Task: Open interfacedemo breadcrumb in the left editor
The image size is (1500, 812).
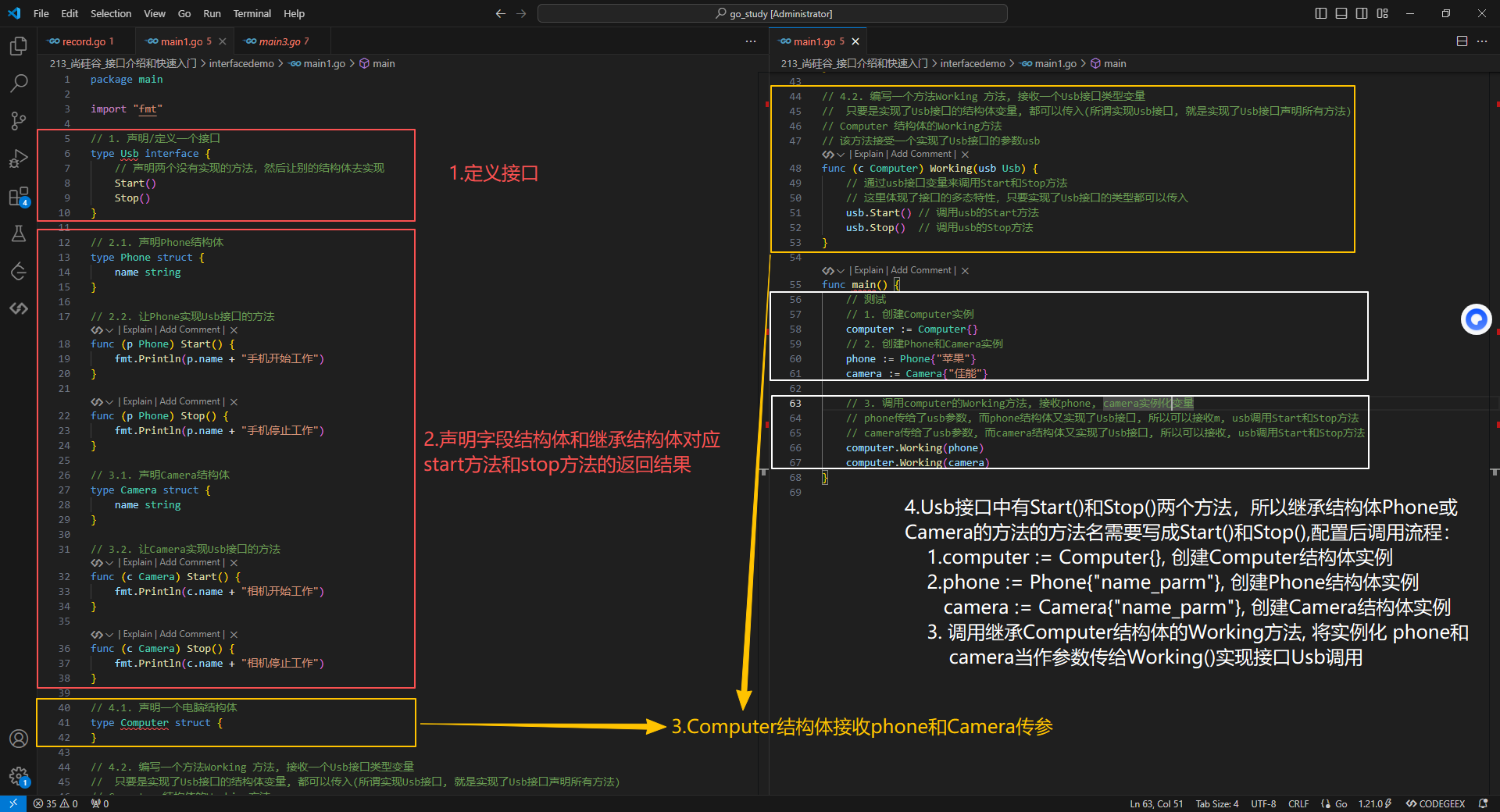Action: [x=241, y=63]
